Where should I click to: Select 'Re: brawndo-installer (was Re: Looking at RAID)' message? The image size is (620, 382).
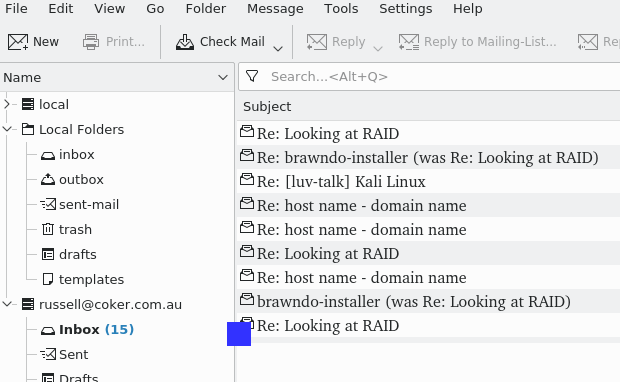(x=428, y=157)
